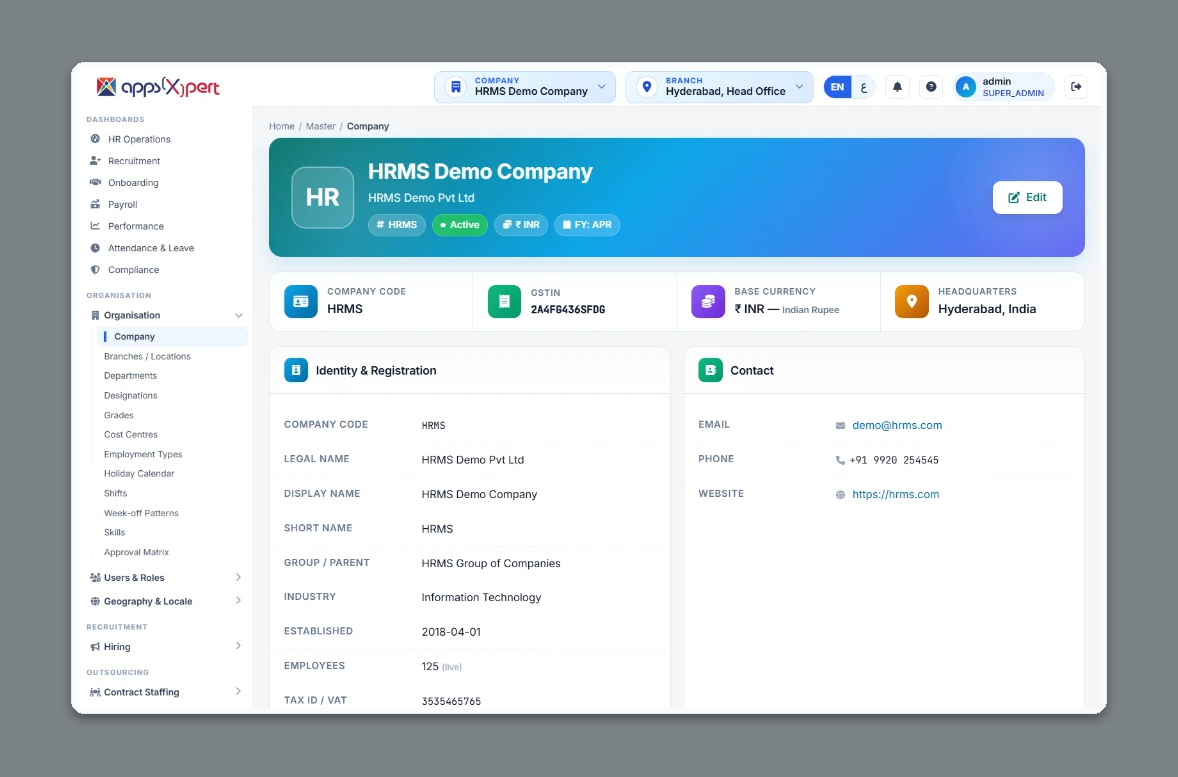This screenshot has width=1178, height=777.
Task: Switch language to Arabic
Action: point(864,87)
